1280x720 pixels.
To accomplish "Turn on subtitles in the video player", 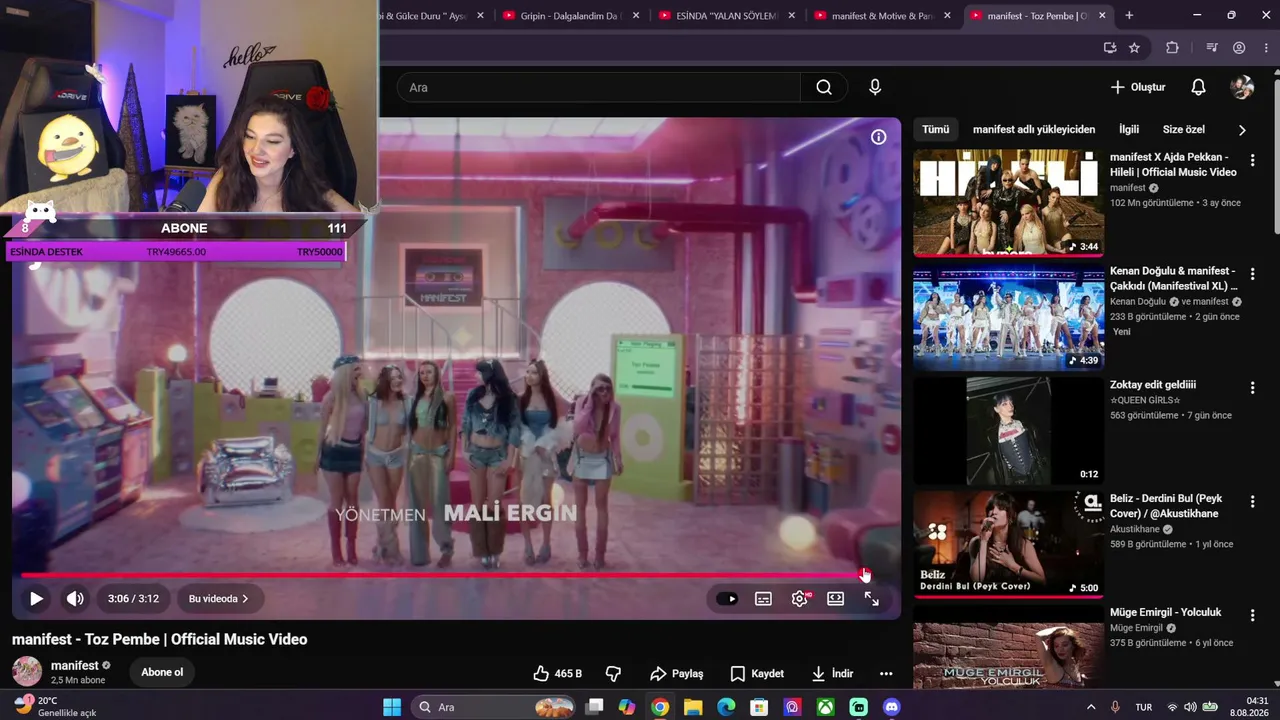I will coord(763,599).
